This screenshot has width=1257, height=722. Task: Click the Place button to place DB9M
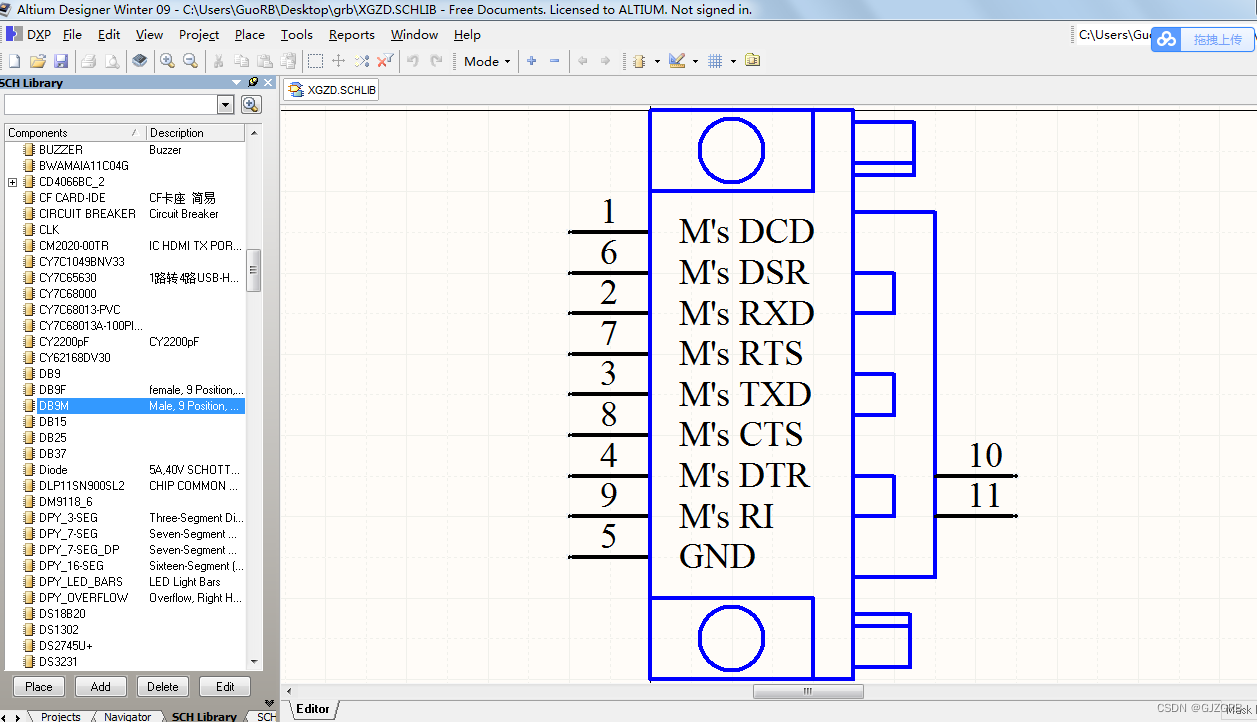pyautogui.click(x=38, y=687)
